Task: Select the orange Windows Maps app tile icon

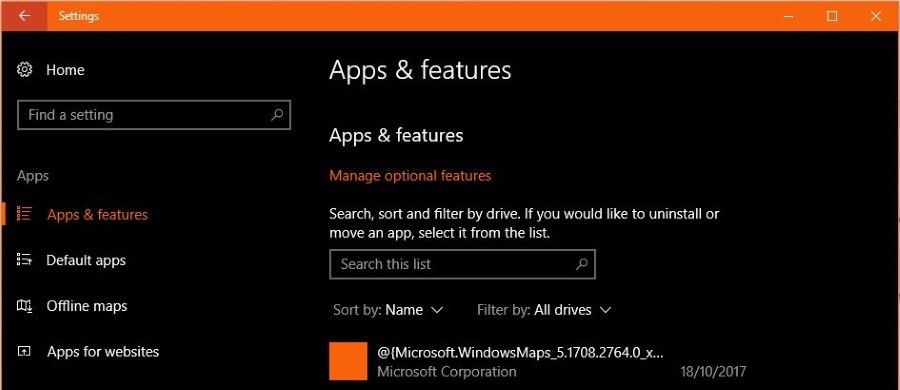Action: (x=348, y=361)
